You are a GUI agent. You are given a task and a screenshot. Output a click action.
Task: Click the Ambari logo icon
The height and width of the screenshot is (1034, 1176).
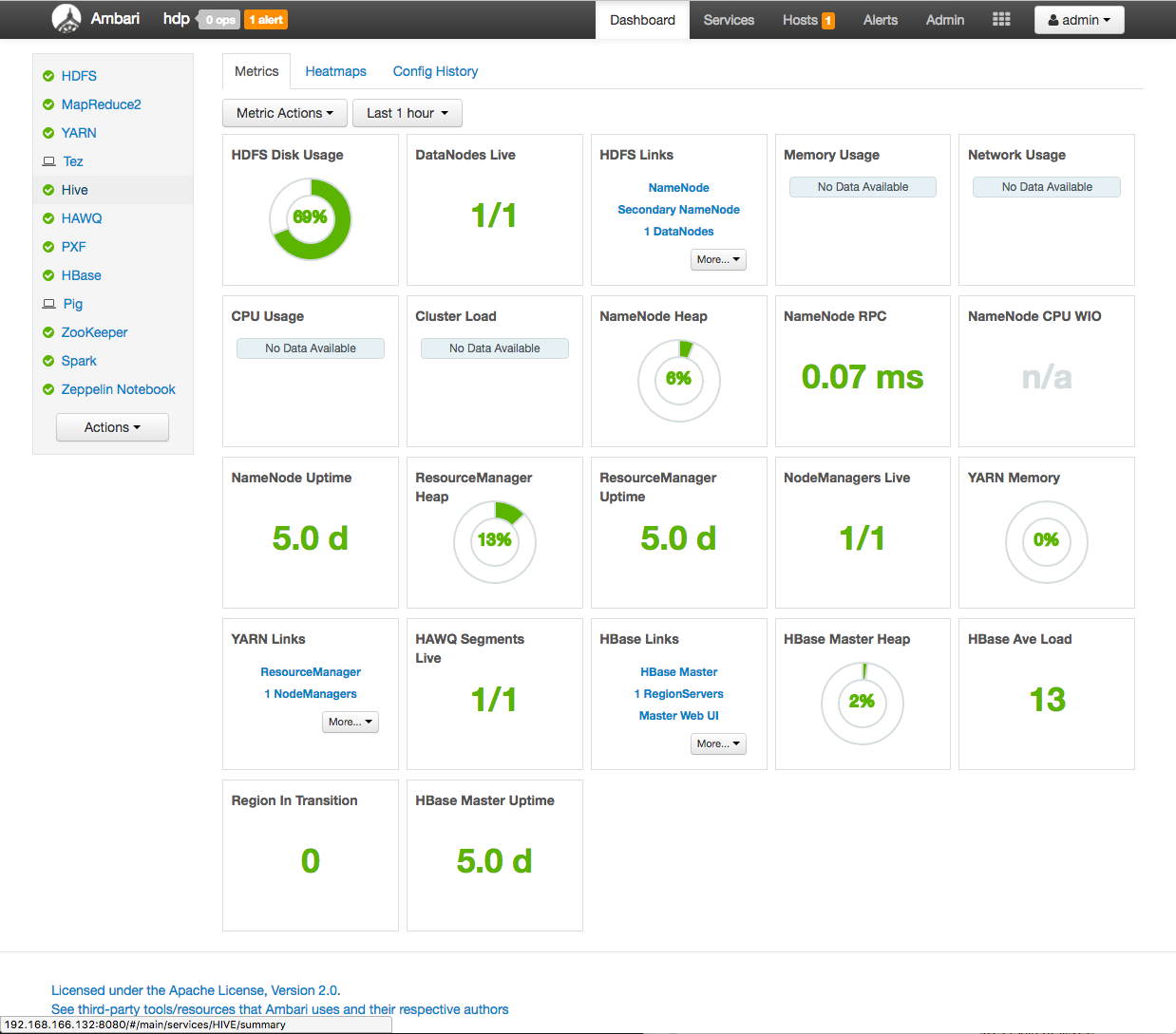point(66,19)
